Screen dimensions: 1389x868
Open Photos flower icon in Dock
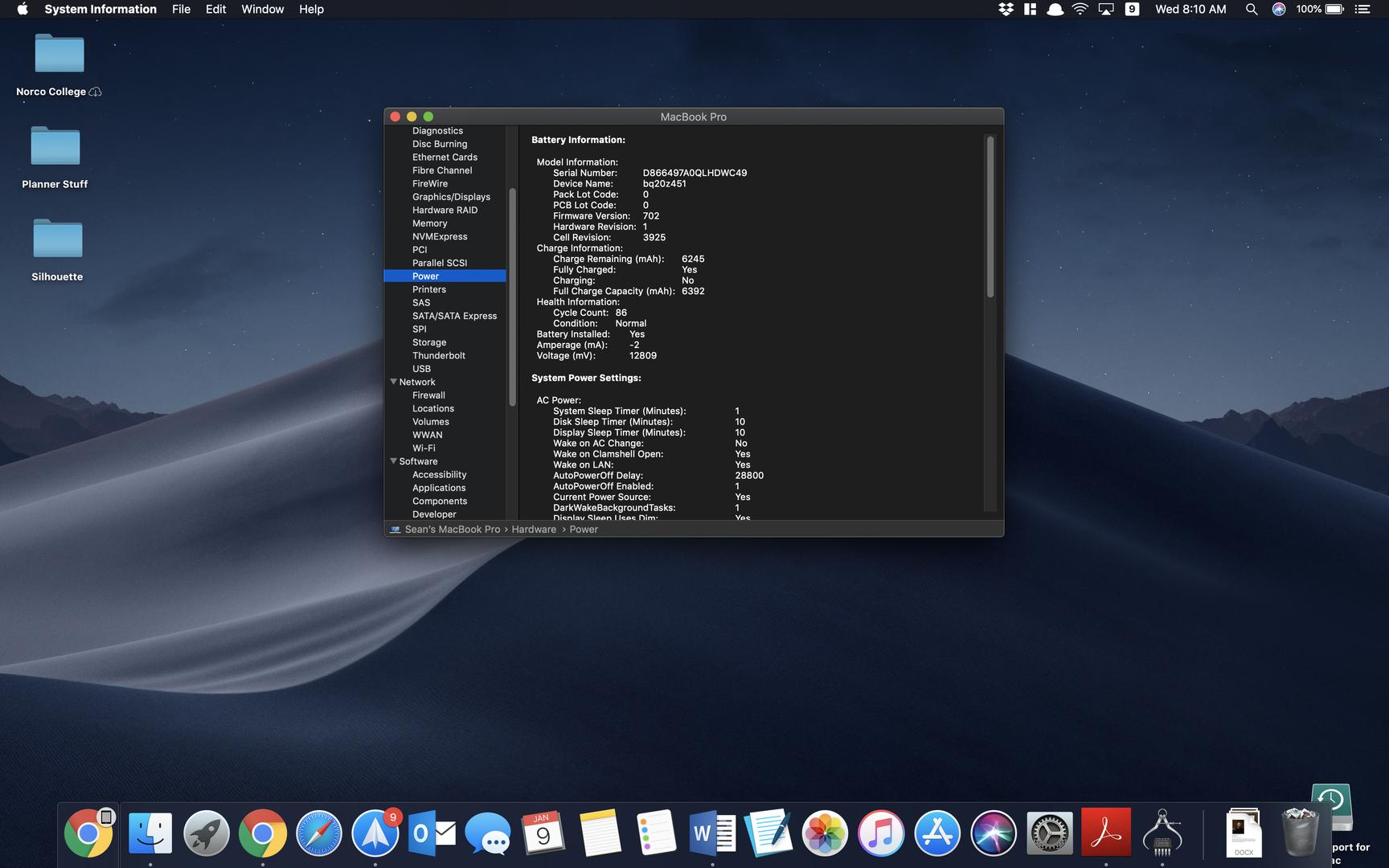(x=825, y=833)
